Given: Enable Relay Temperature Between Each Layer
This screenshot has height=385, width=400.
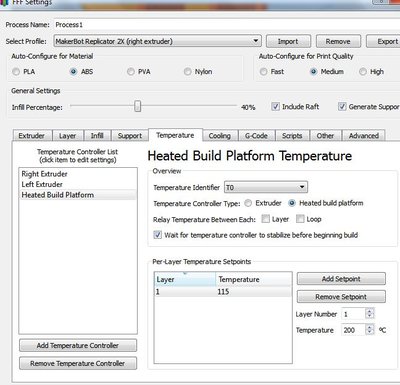Looking at the screenshot, I should [266, 219].
